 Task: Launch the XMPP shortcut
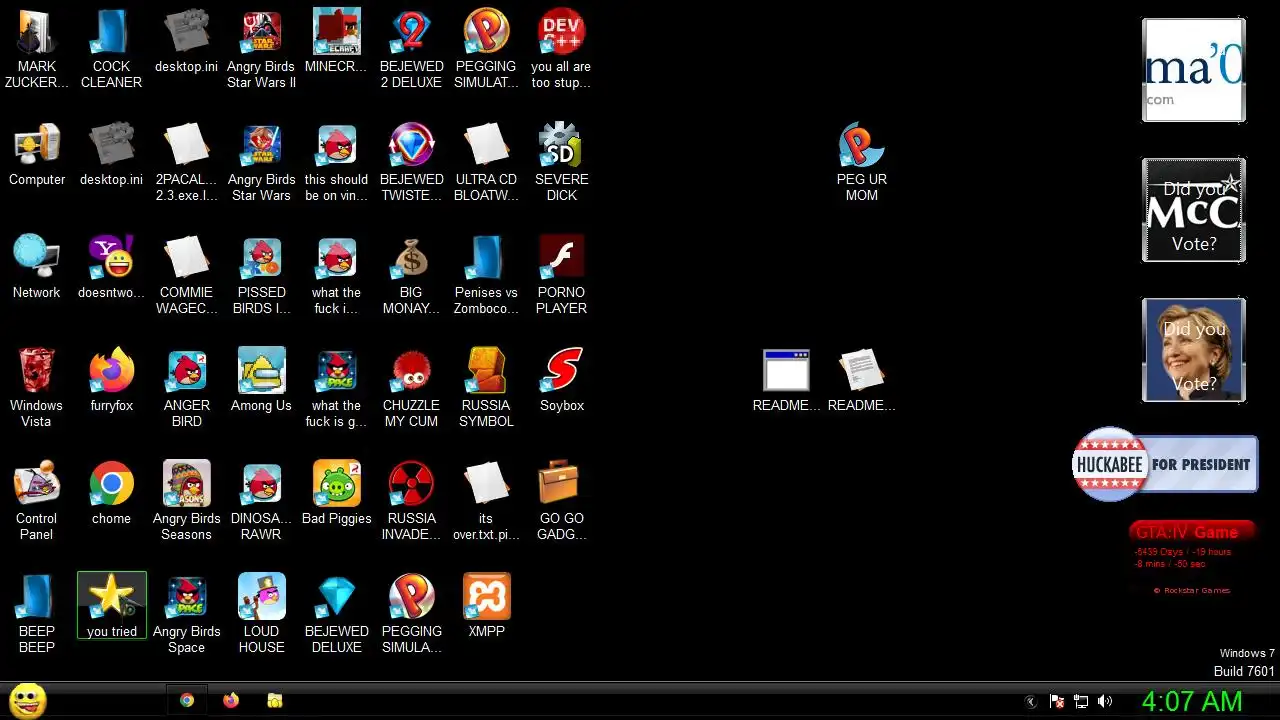[486, 606]
